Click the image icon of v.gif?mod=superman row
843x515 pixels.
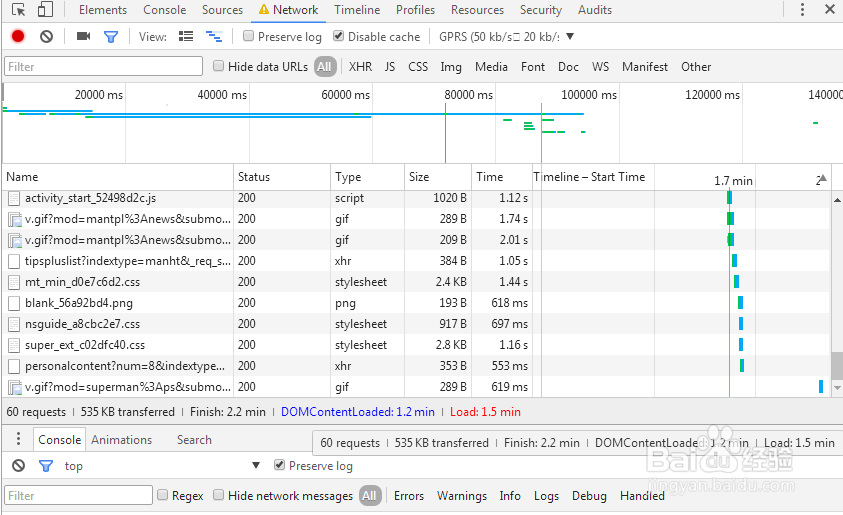(15, 387)
